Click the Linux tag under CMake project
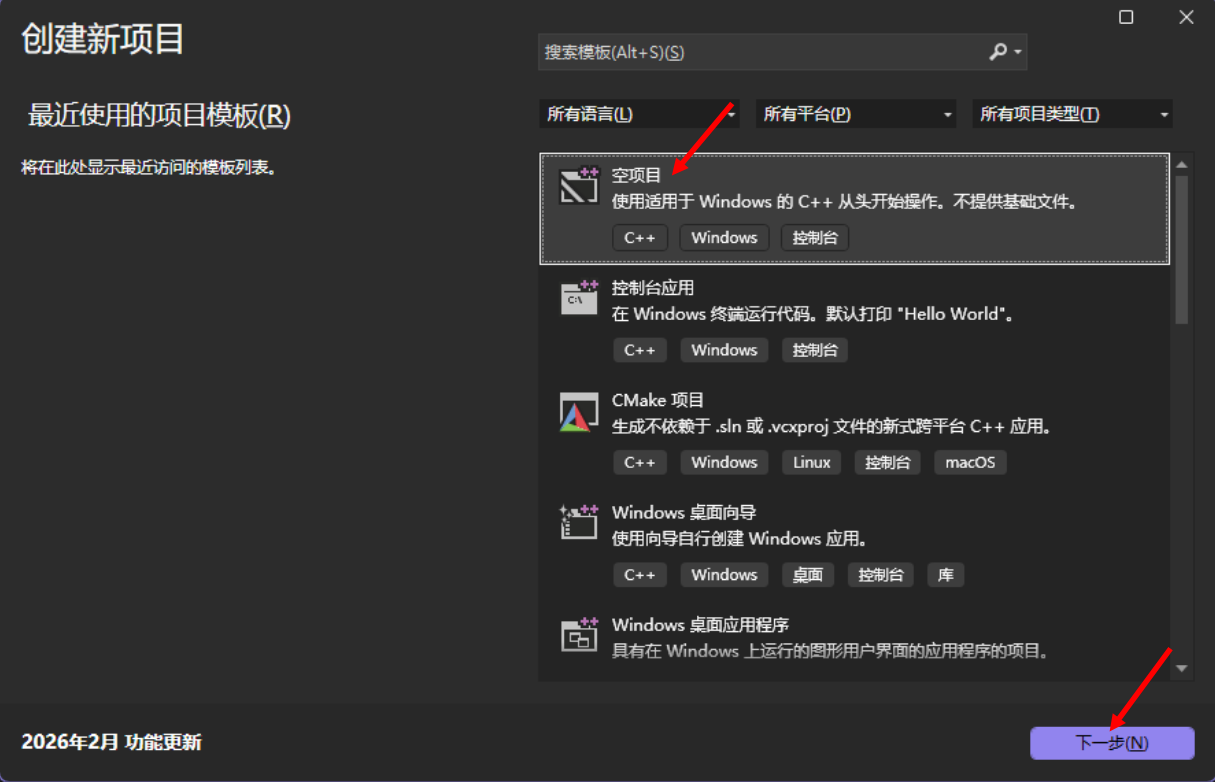This screenshot has width=1215, height=782. point(812,463)
